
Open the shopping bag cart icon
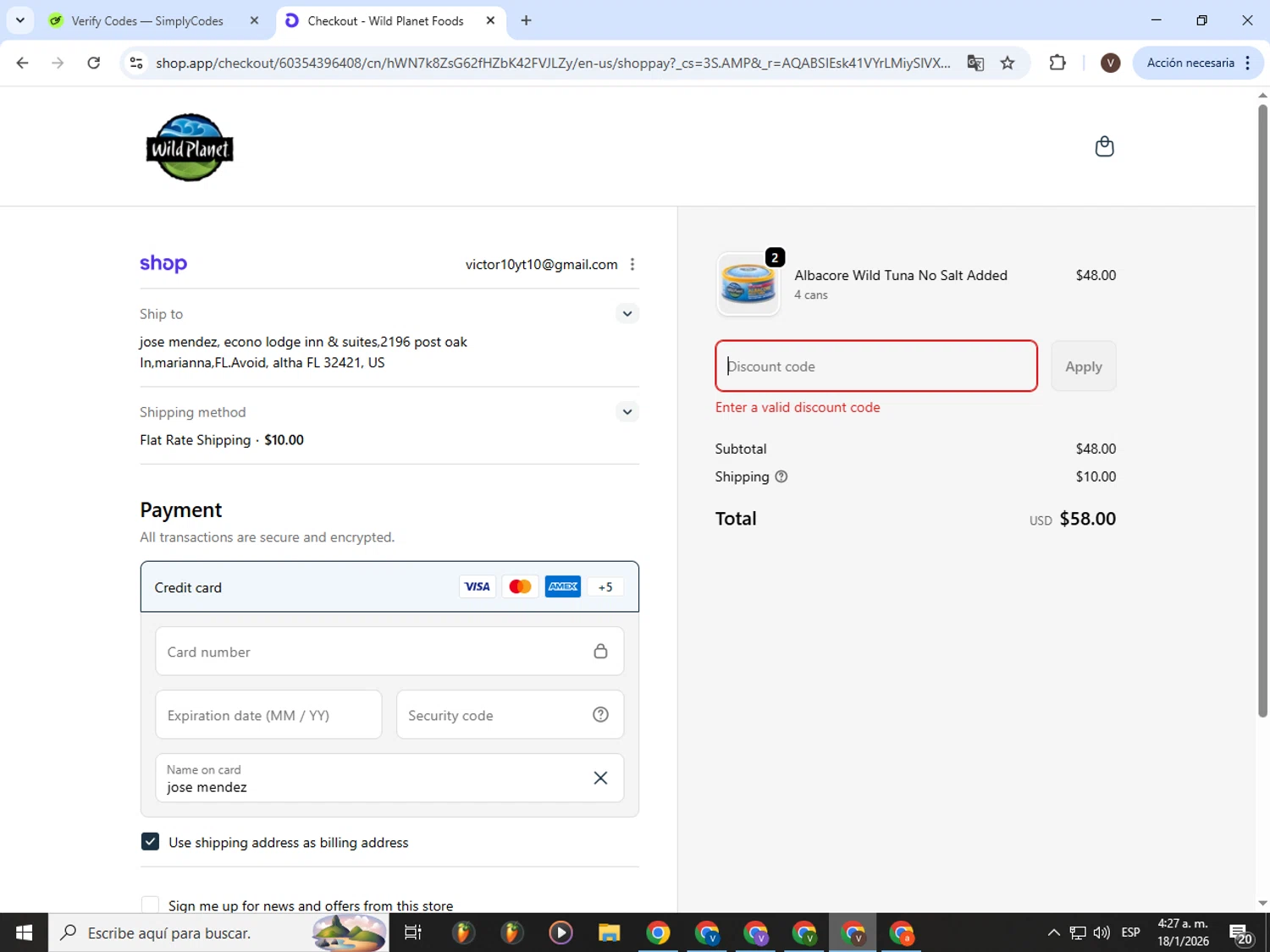coord(1104,146)
